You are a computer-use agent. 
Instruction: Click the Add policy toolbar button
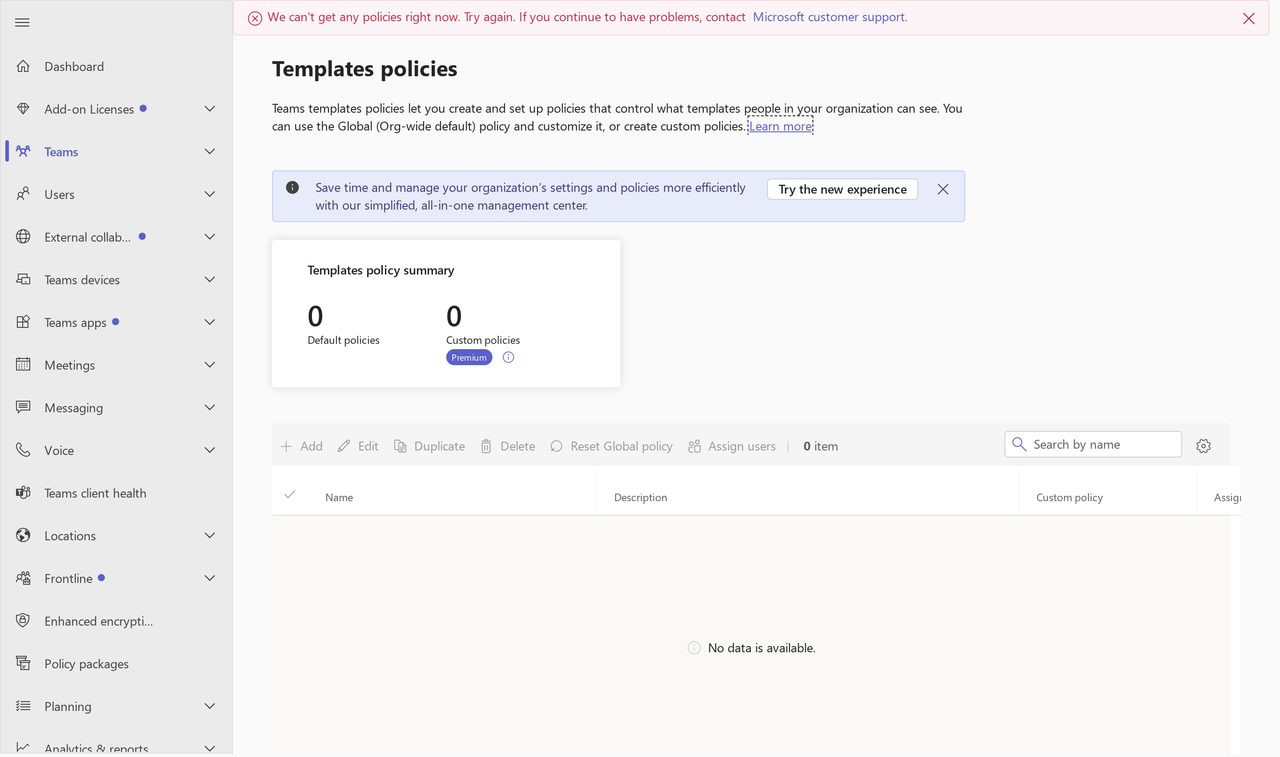pyautogui.click(x=301, y=446)
